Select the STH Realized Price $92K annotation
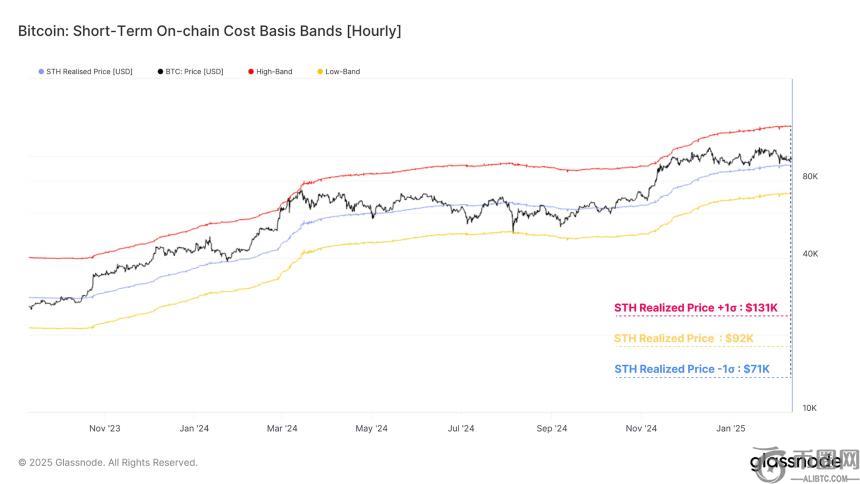This screenshot has height=484, width=860. (684, 339)
